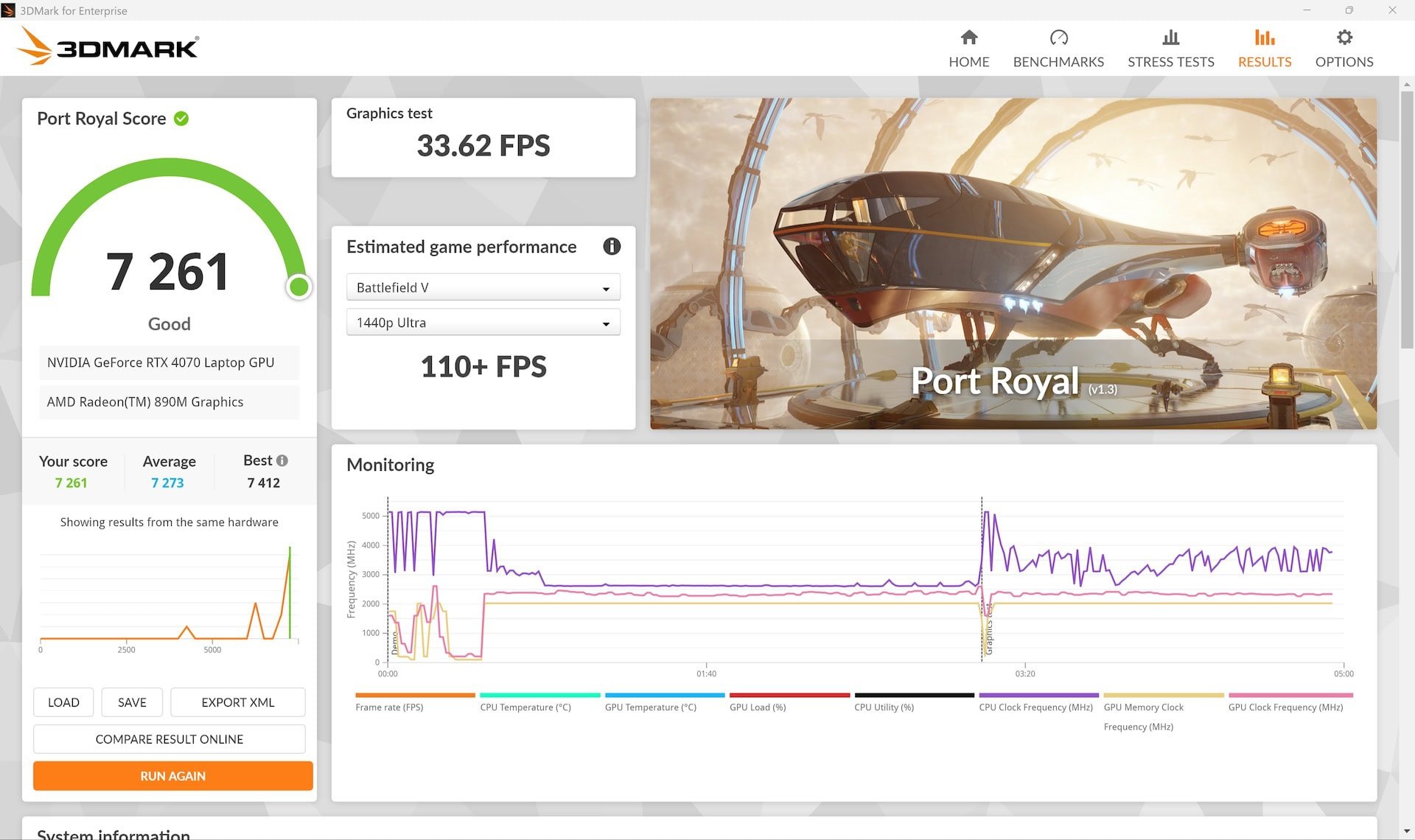This screenshot has height=840, width=1415.
Task: Toggle GPU Memory Clock Frequency legend swatch
Action: click(1164, 695)
